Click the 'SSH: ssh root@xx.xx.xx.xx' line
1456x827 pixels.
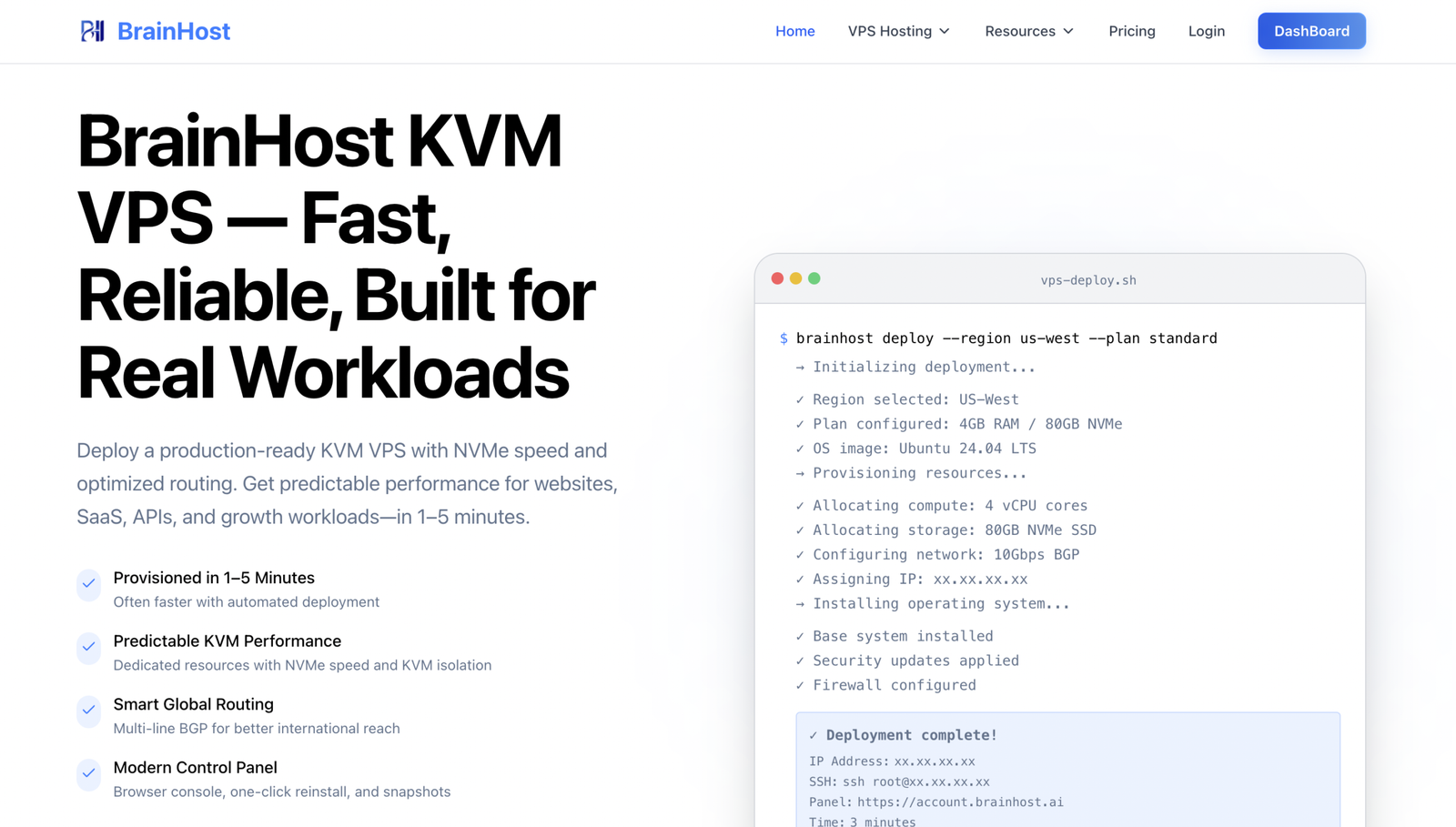click(899, 782)
